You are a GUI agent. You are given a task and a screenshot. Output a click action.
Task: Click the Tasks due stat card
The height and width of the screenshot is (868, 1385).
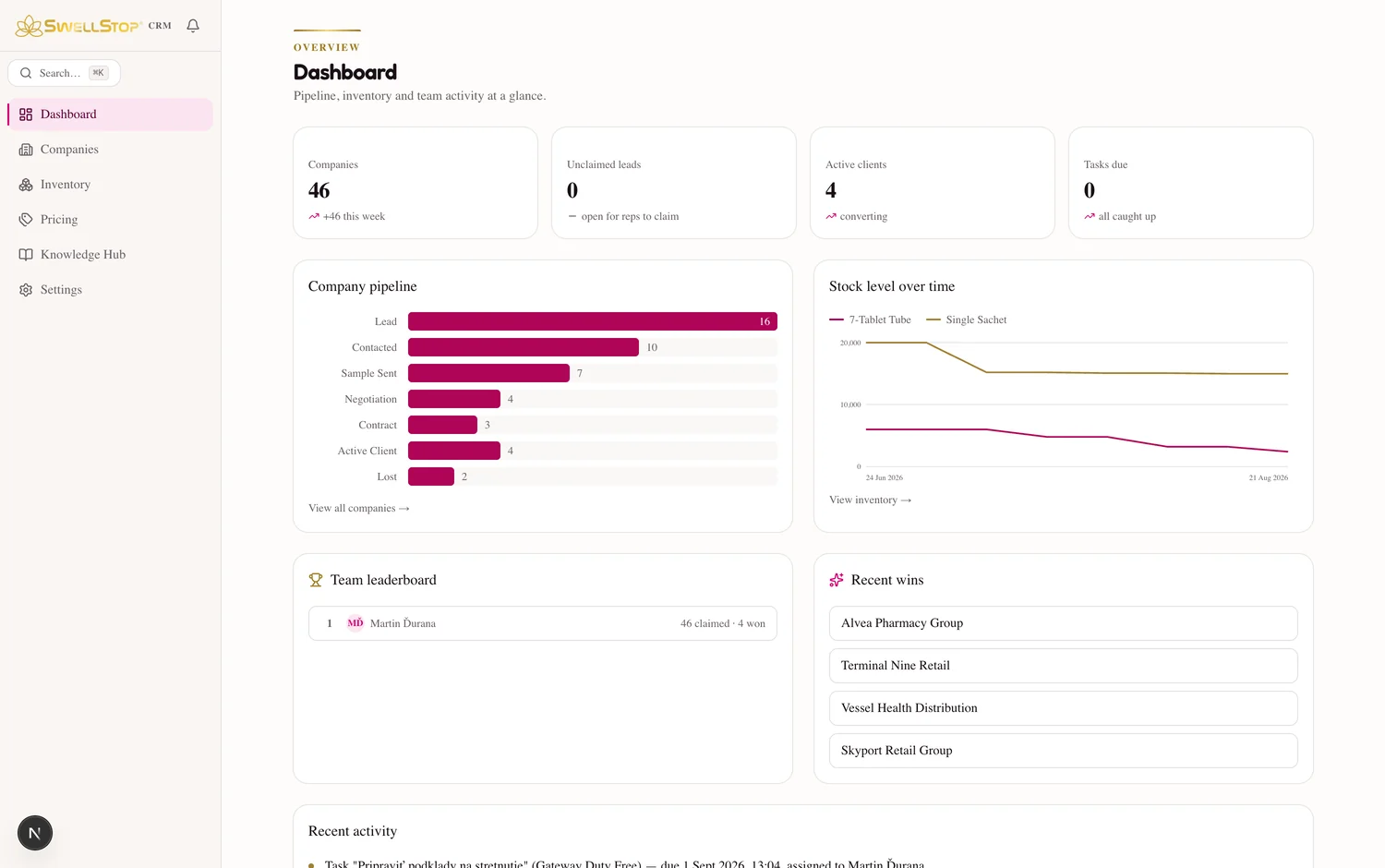pyautogui.click(x=1191, y=183)
